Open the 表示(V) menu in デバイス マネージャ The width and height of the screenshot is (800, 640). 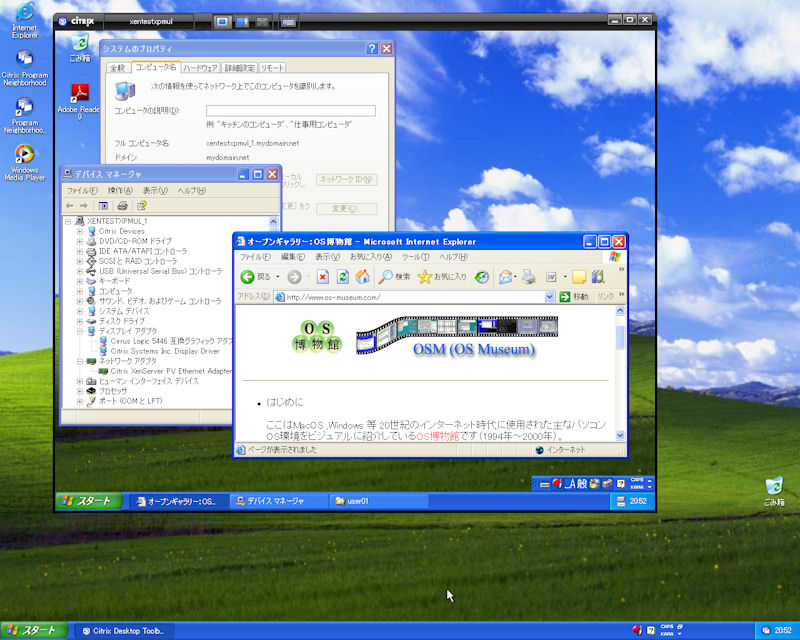155,190
